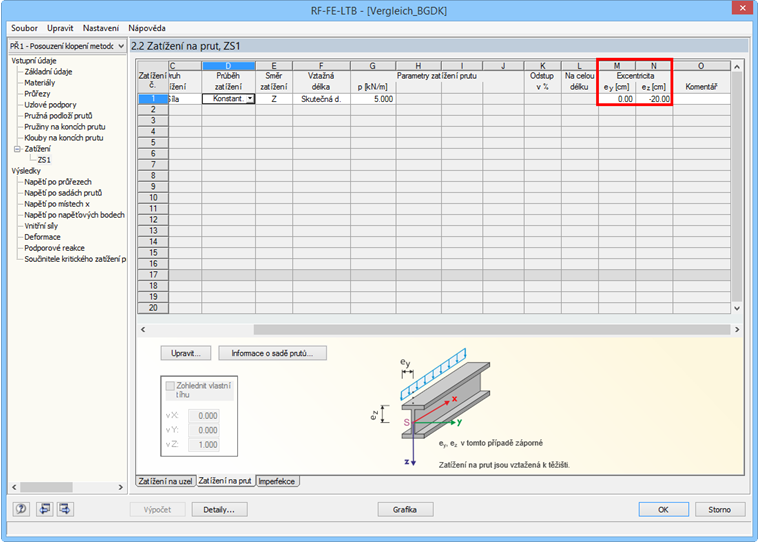Click the Upravit... button
Image resolution: width=760 pixels, height=542 pixels.
pyautogui.click(x=186, y=353)
